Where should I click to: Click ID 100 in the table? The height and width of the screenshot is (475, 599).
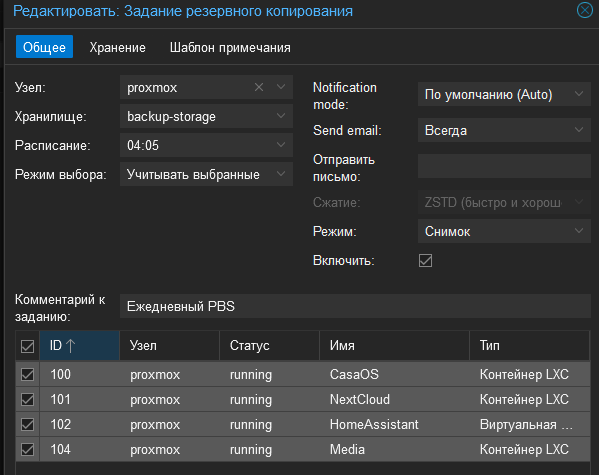(60, 374)
